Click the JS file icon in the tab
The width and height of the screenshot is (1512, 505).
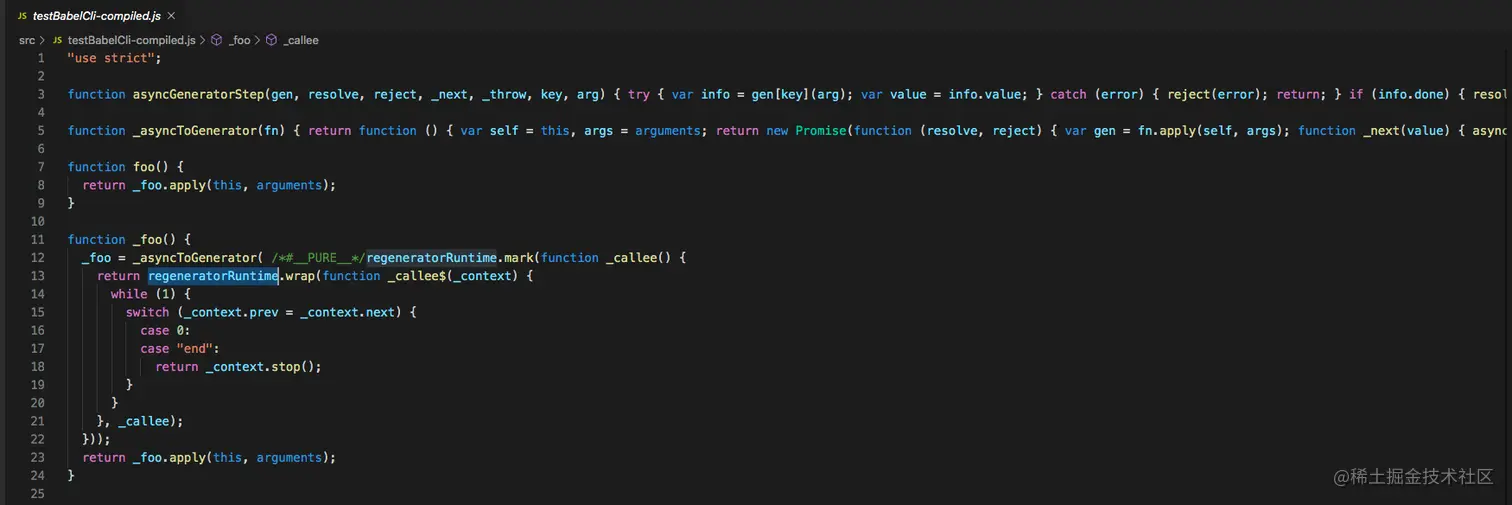tap(22, 16)
